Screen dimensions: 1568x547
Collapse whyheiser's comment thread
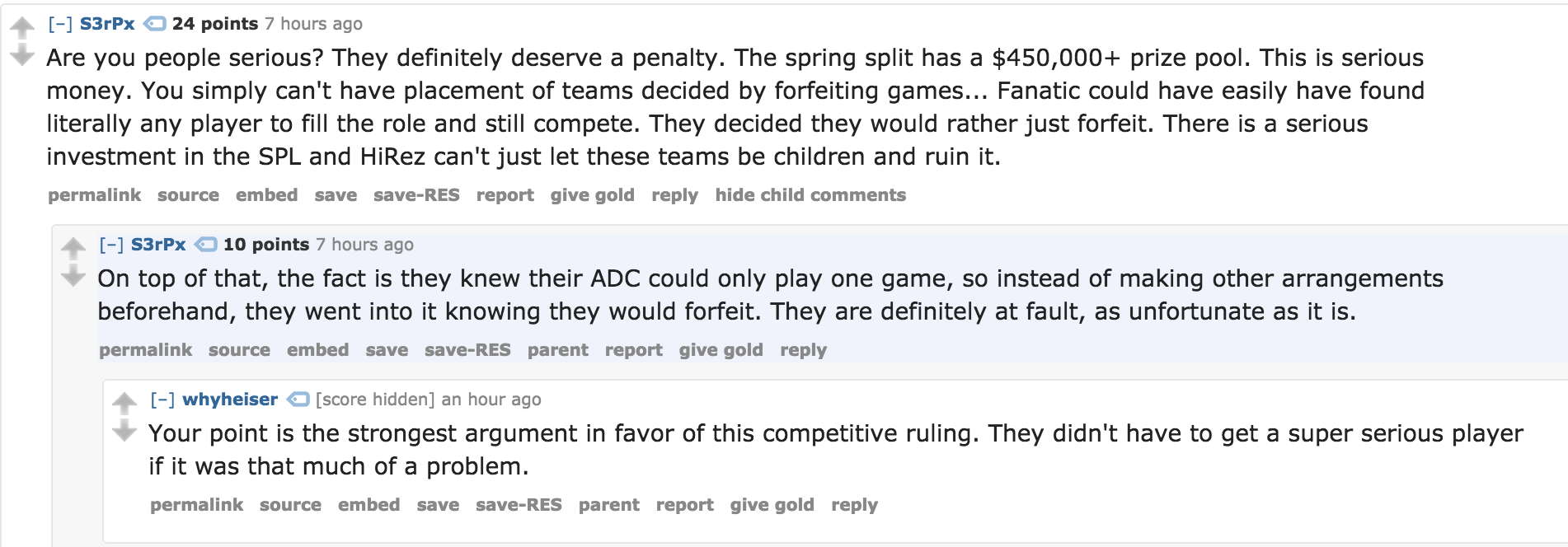tap(162, 400)
